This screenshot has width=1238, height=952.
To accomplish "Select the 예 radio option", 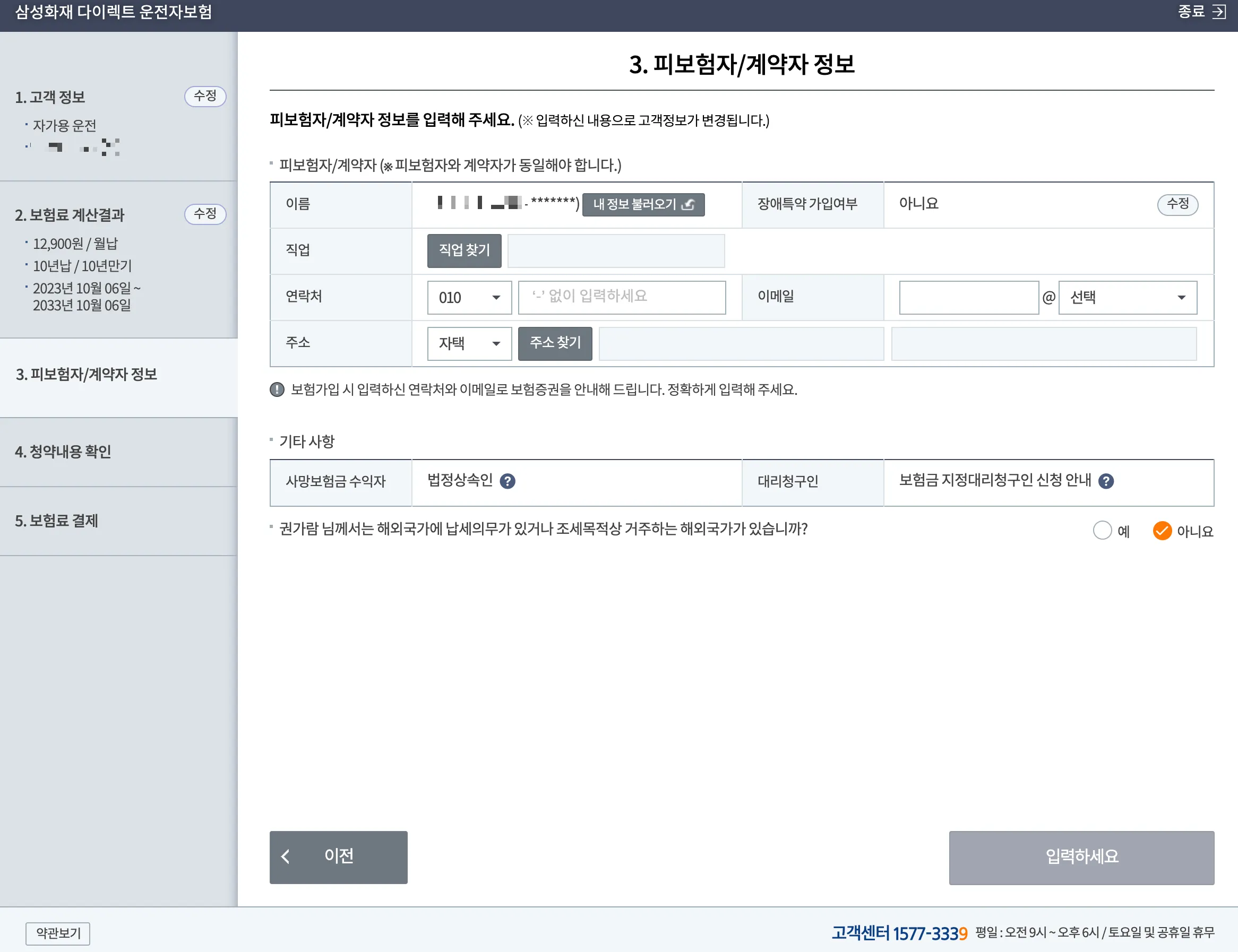I will (1102, 531).
